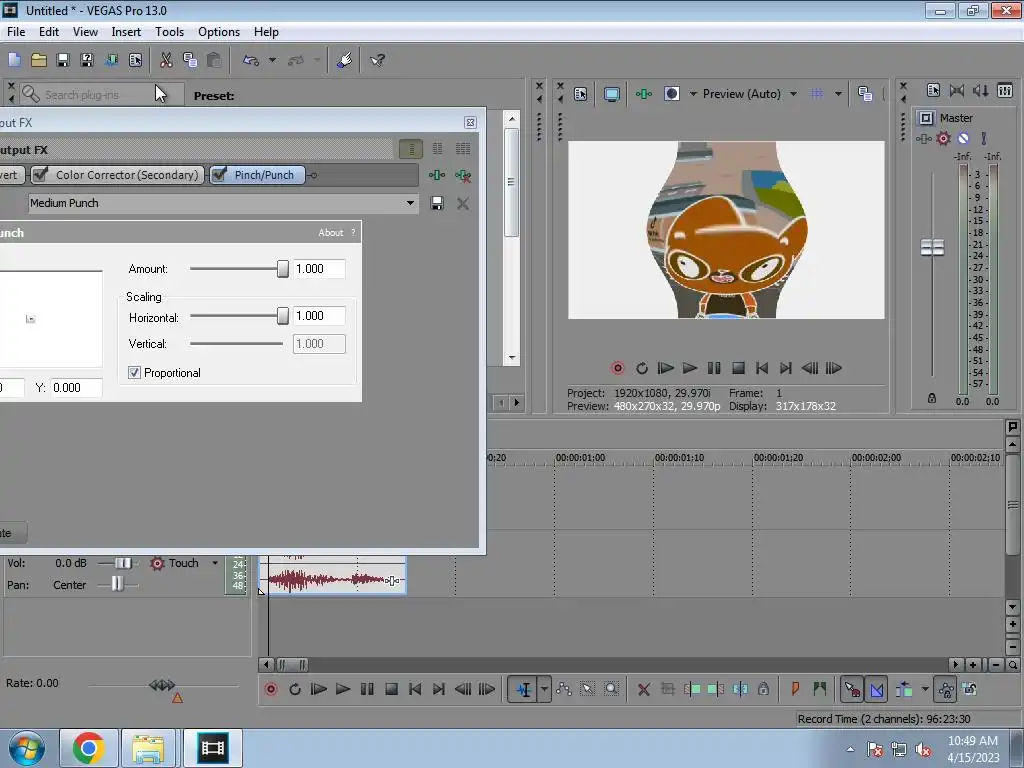Click the Horizontal scaling slider handle
The image size is (1024, 768).
coord(283,316)
